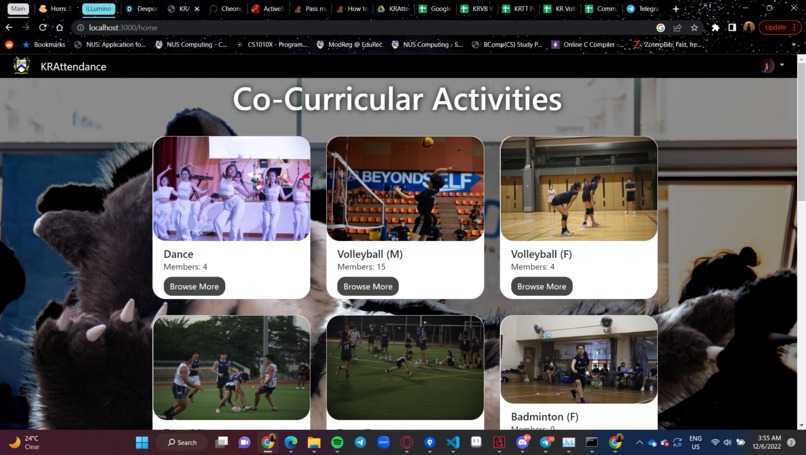Viewport: 806px width, 455px height.
Task: Click the Chrome profile avatar
Action: click(x=748, y=27)
